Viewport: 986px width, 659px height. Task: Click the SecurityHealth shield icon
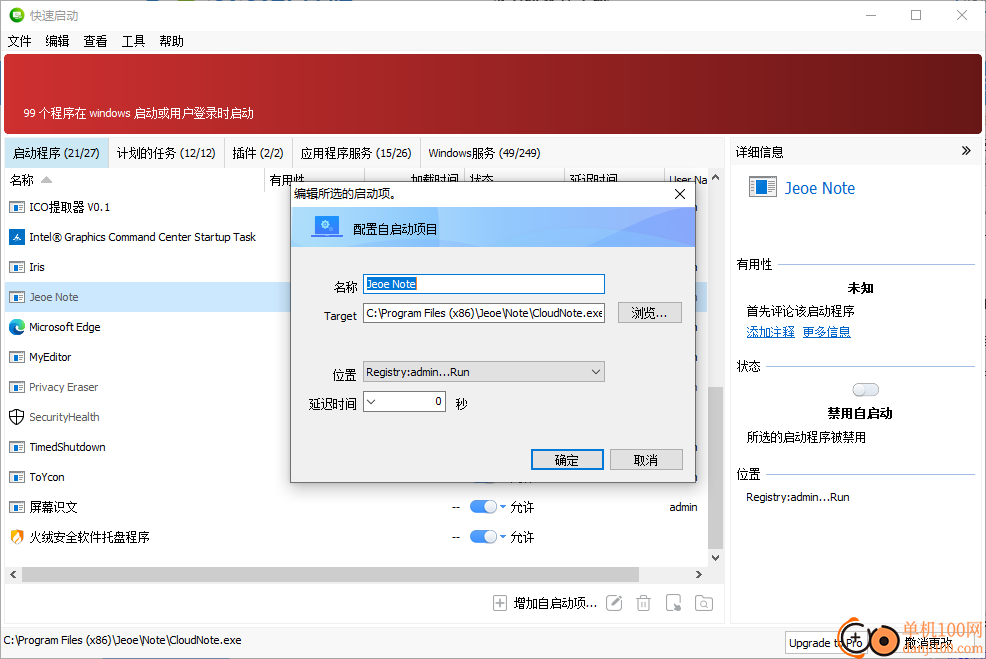coord(17,417)
